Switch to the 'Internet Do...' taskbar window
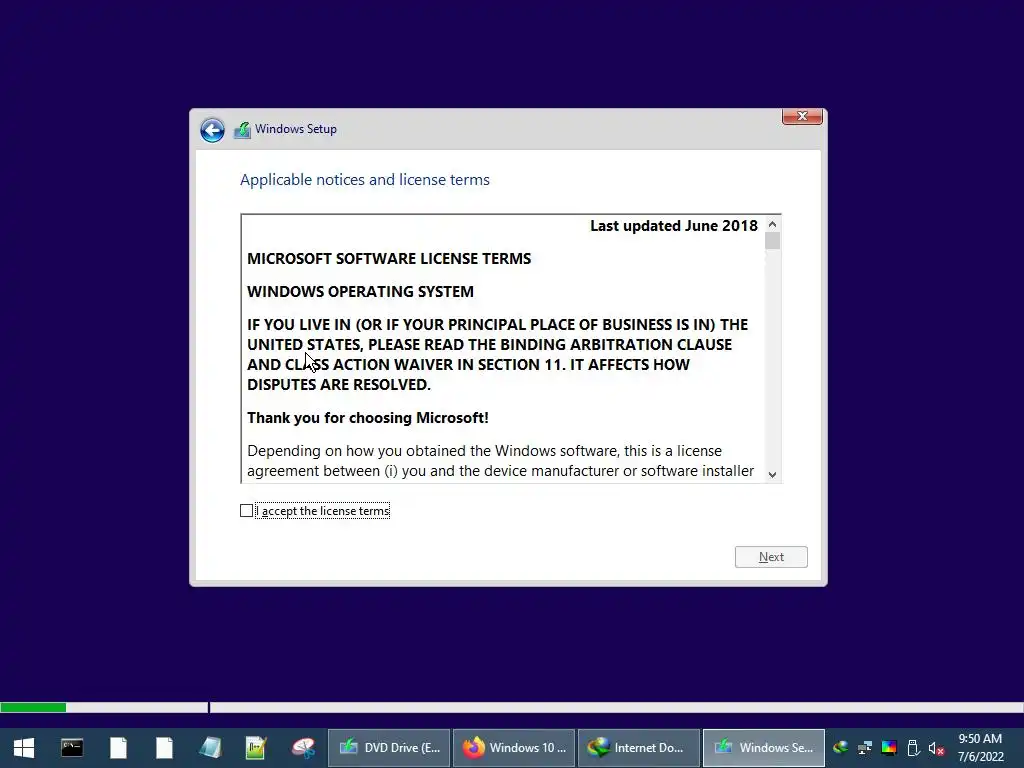 (639, 748)
